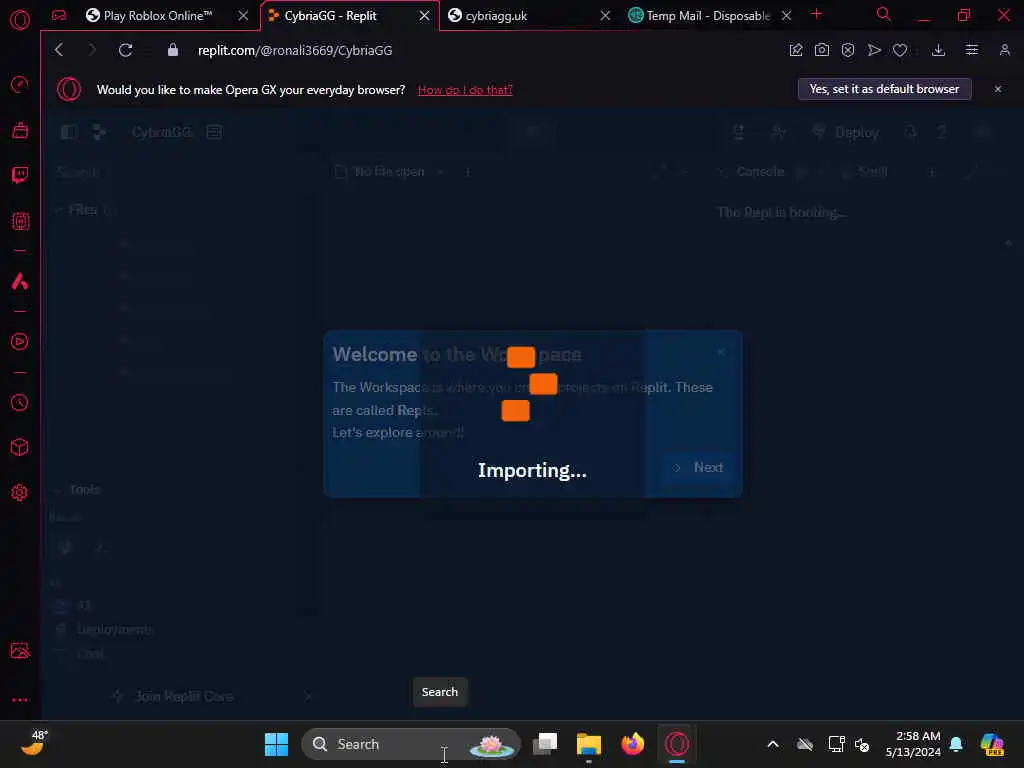Click the address bar URL field
This screenshot has width=1024, height=768.
(x=295, y=50)
